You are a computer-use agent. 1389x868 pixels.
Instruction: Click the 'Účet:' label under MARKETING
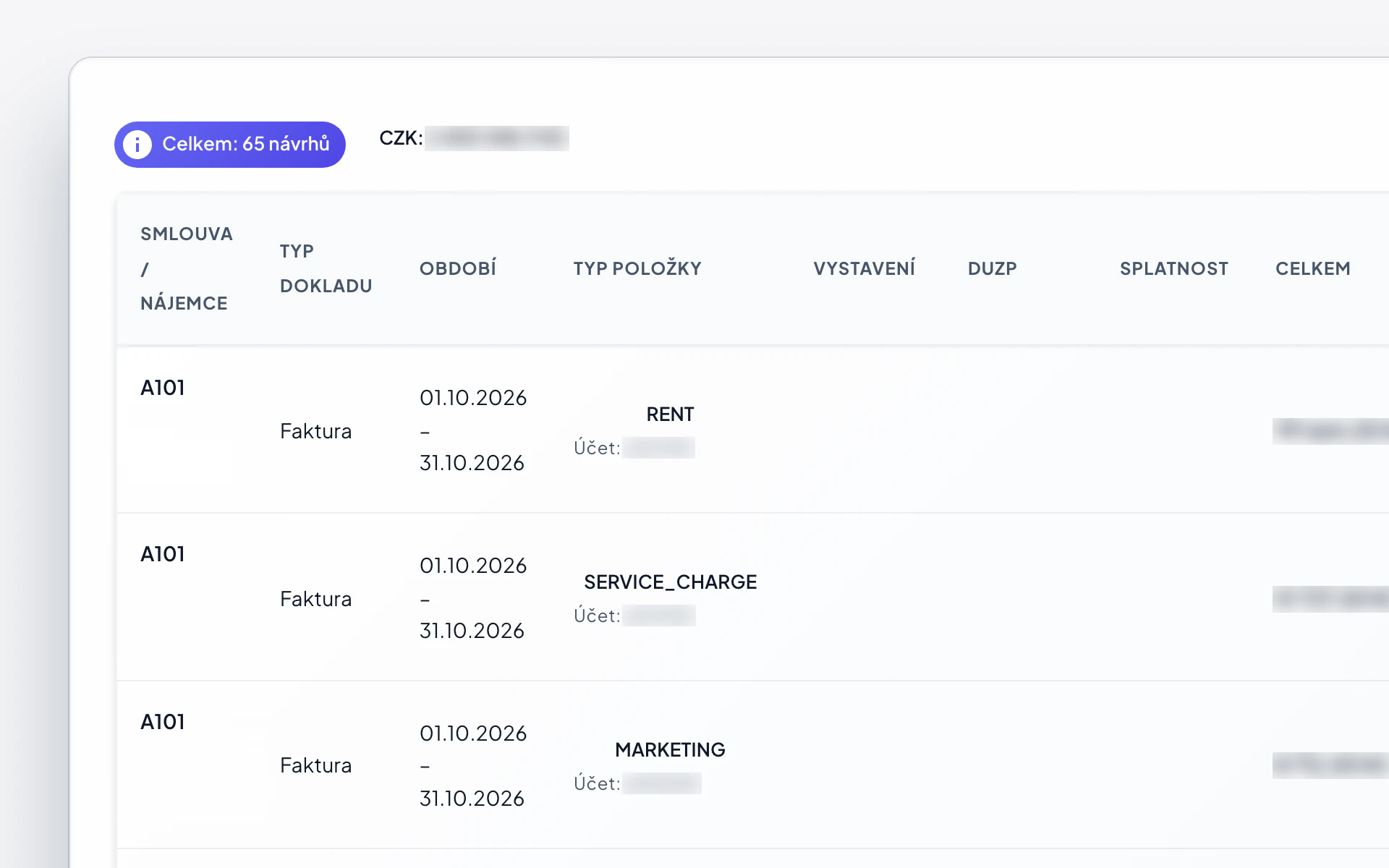point(597,783)
